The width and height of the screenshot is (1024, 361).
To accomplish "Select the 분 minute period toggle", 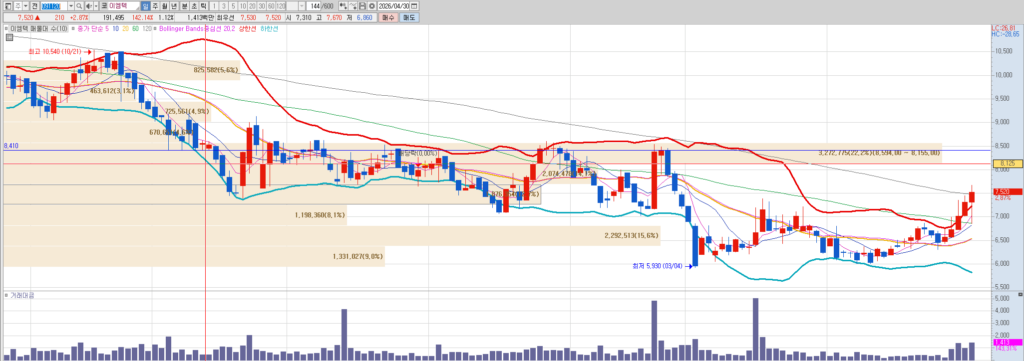I will tap(184, 6).
